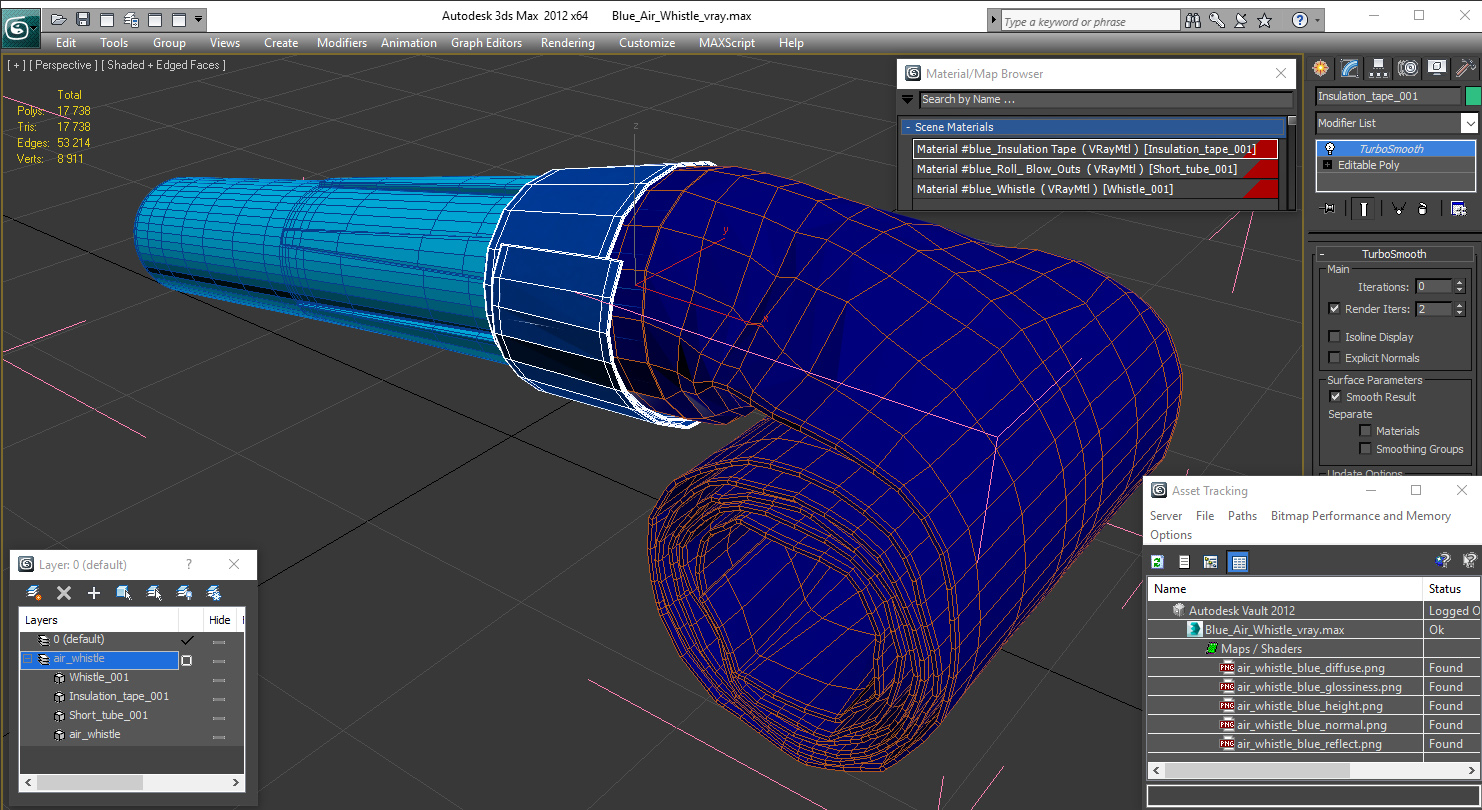Open Asset Tracking Paths menu
The width and height of the screenshot is (1482, 810).
tap(1242, 516)
